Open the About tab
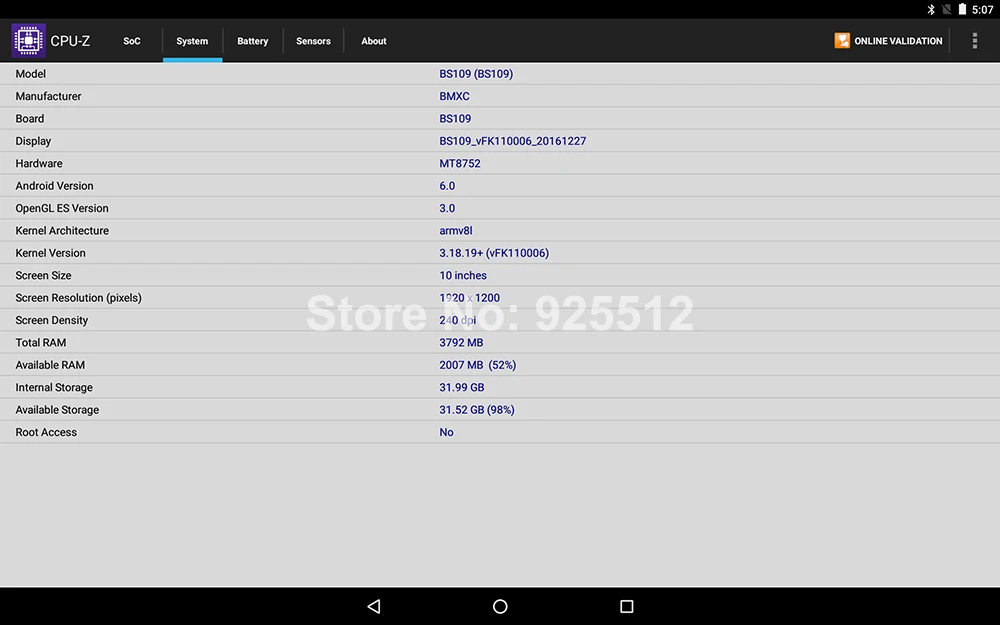 click(x=374, y=41)
